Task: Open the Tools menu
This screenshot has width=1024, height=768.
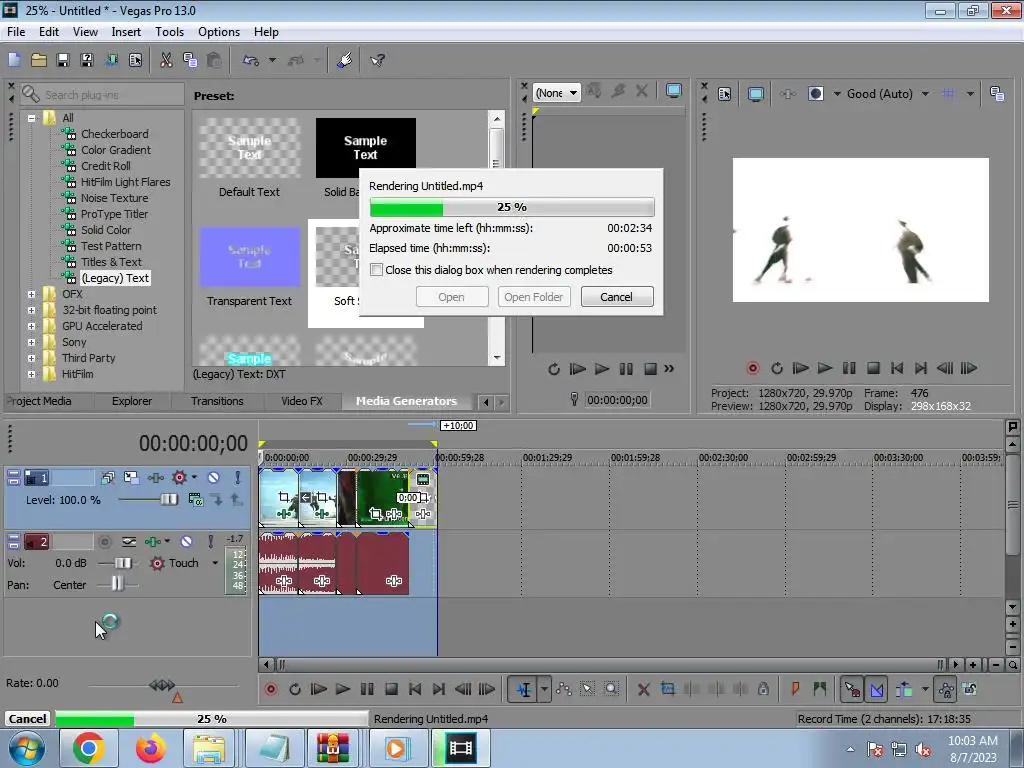Action: click(x=169, y=31)
